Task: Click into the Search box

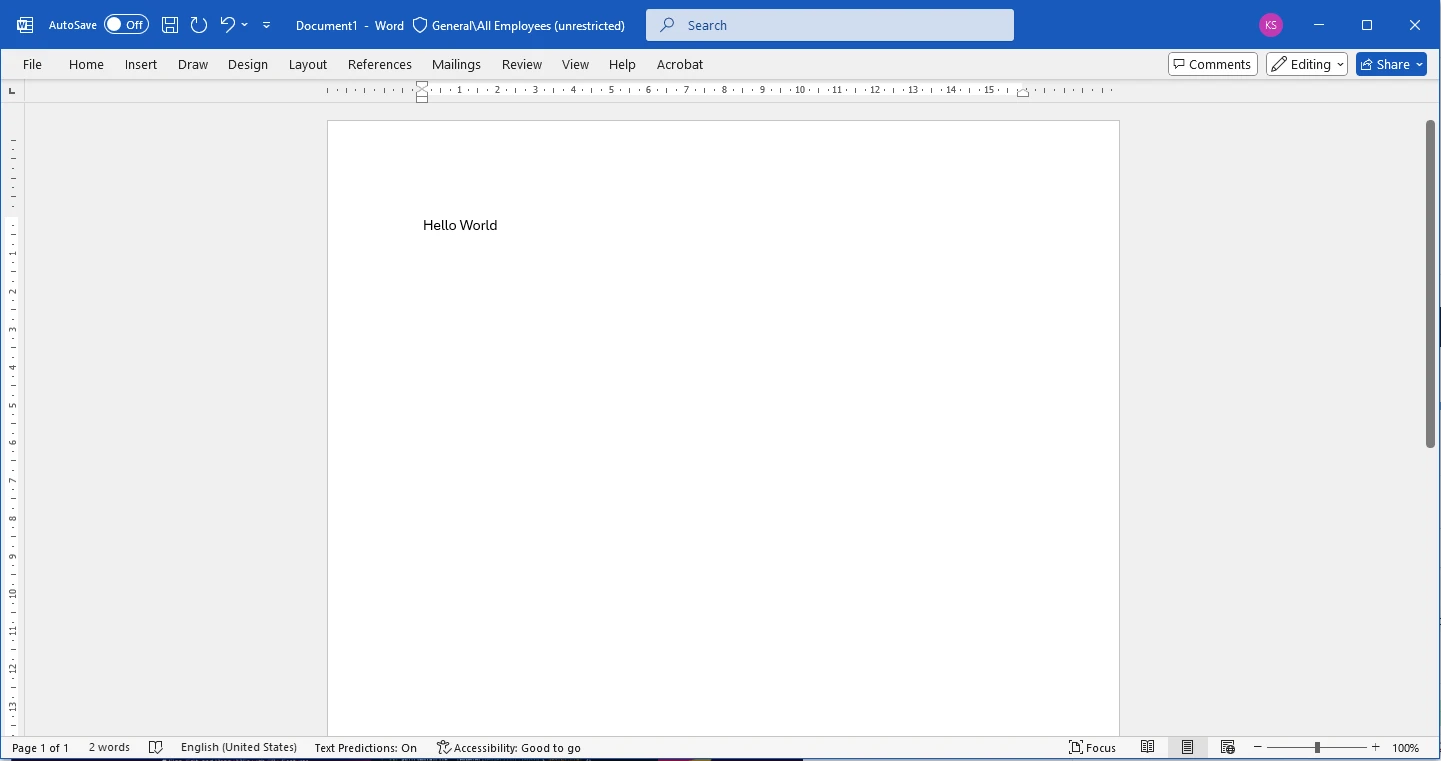Action: (830, 25)
